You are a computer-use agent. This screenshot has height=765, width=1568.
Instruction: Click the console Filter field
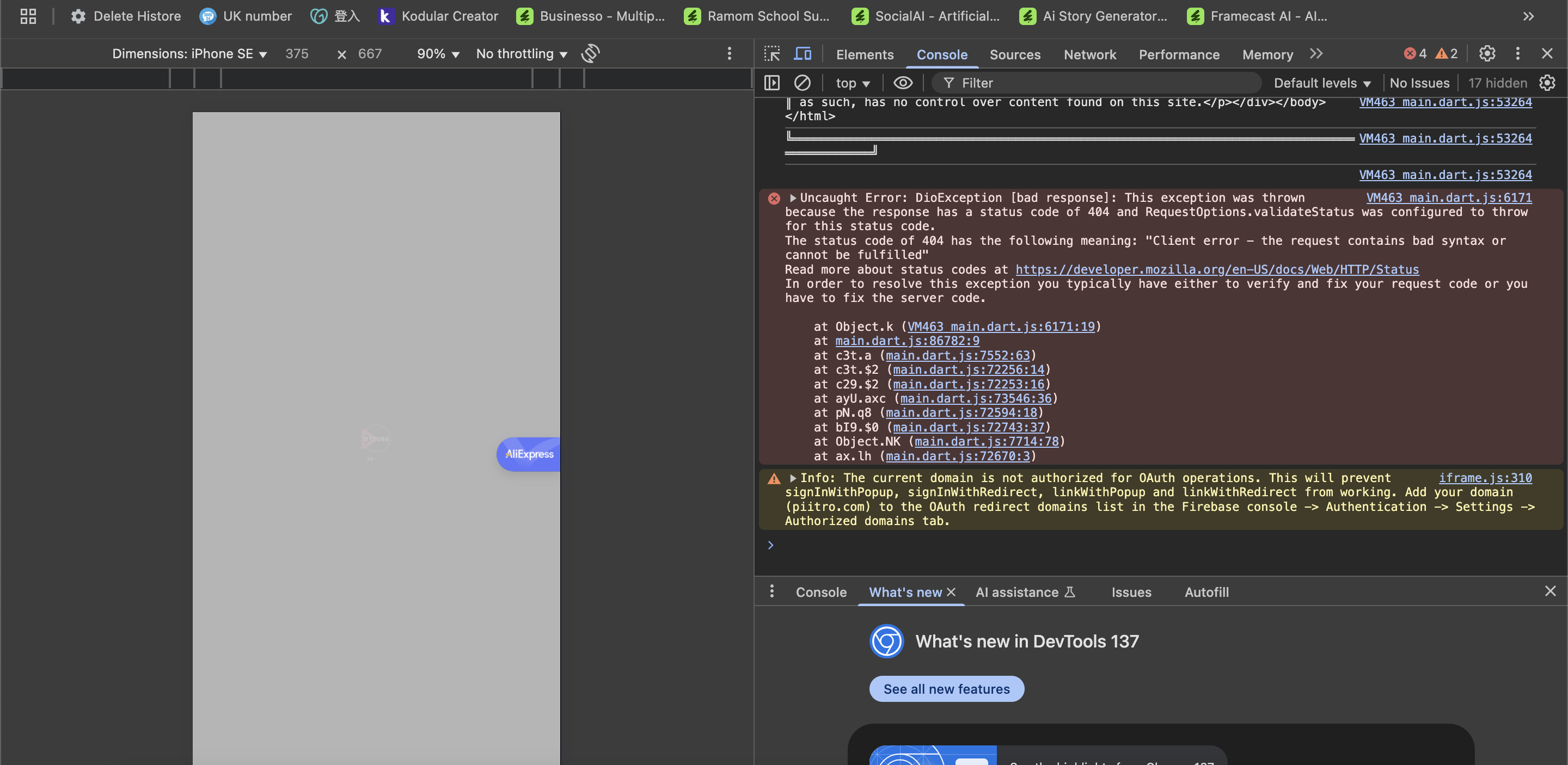pos(1095,83)
